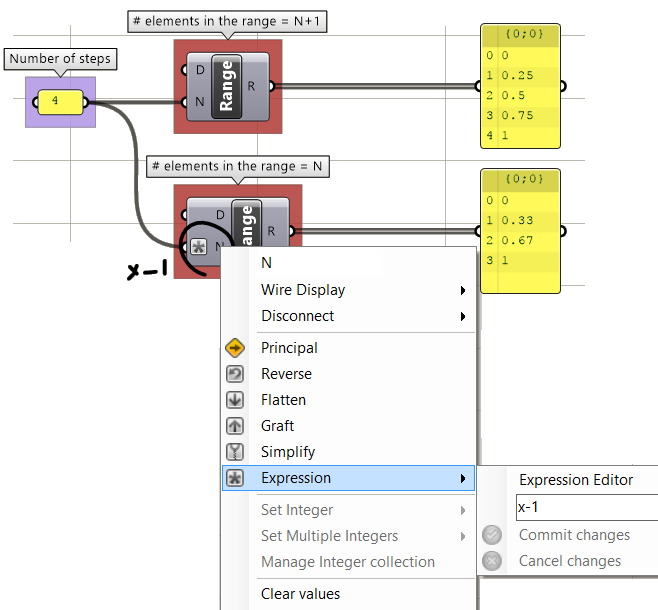Click the expression input field containing x-1
Viewport: 658px width, 610px height.
coord(586,507)
